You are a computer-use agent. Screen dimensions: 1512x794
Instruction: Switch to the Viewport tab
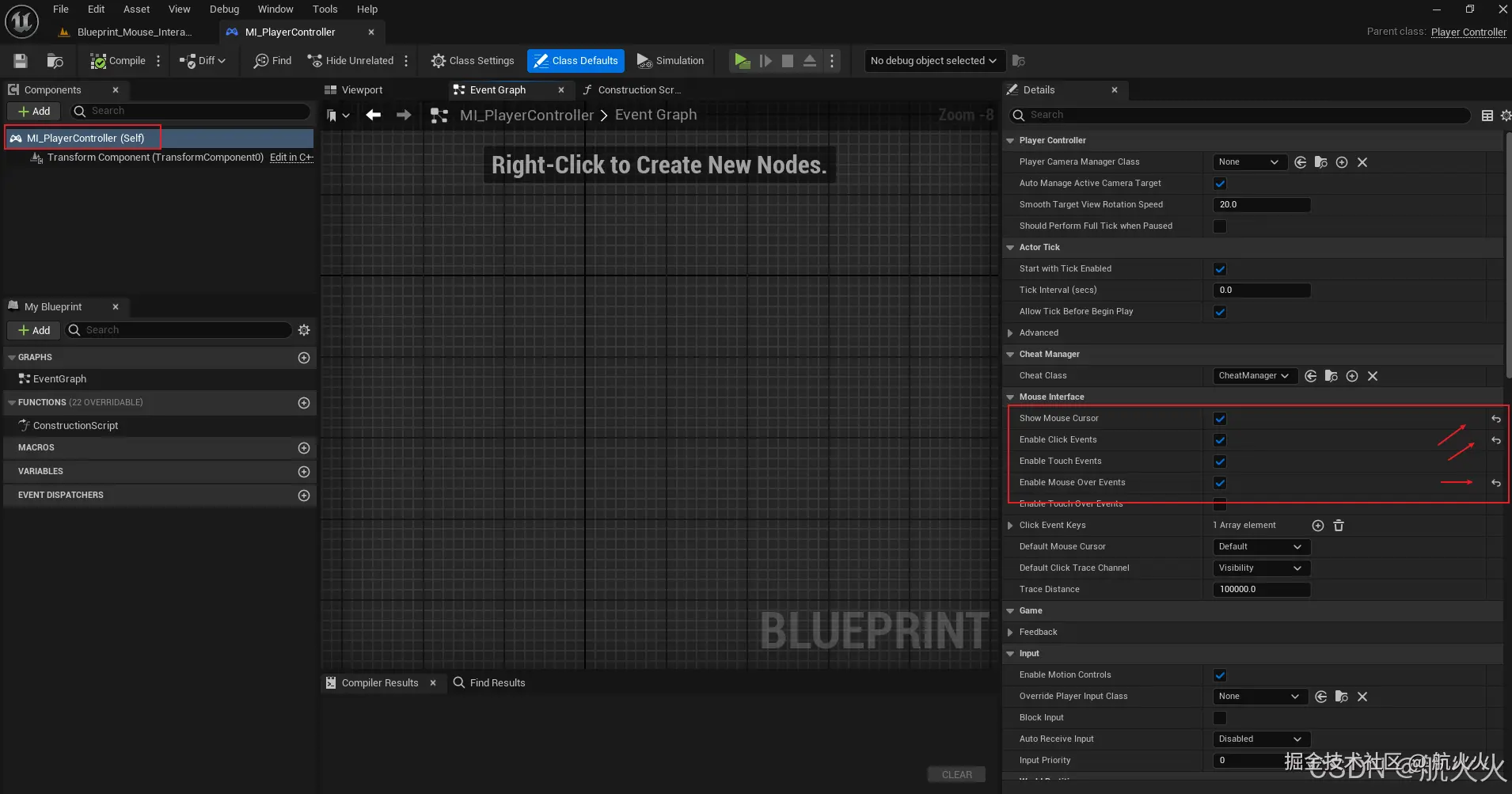[354, 90]
